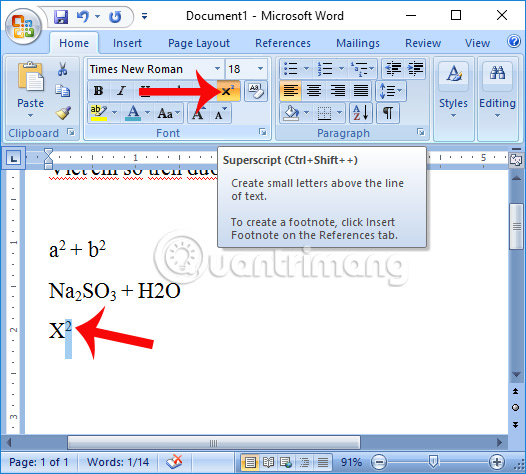Open the font size dropdown

[260, 69]
